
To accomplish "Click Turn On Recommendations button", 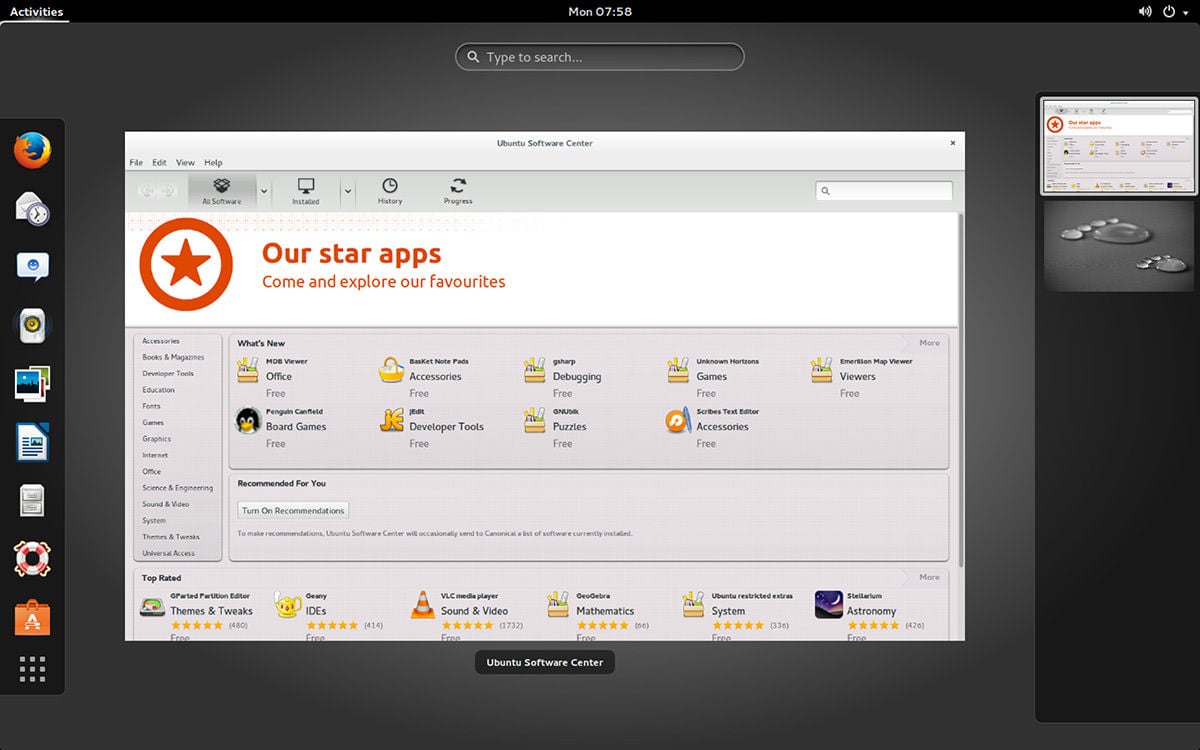I will pos(293,510).
